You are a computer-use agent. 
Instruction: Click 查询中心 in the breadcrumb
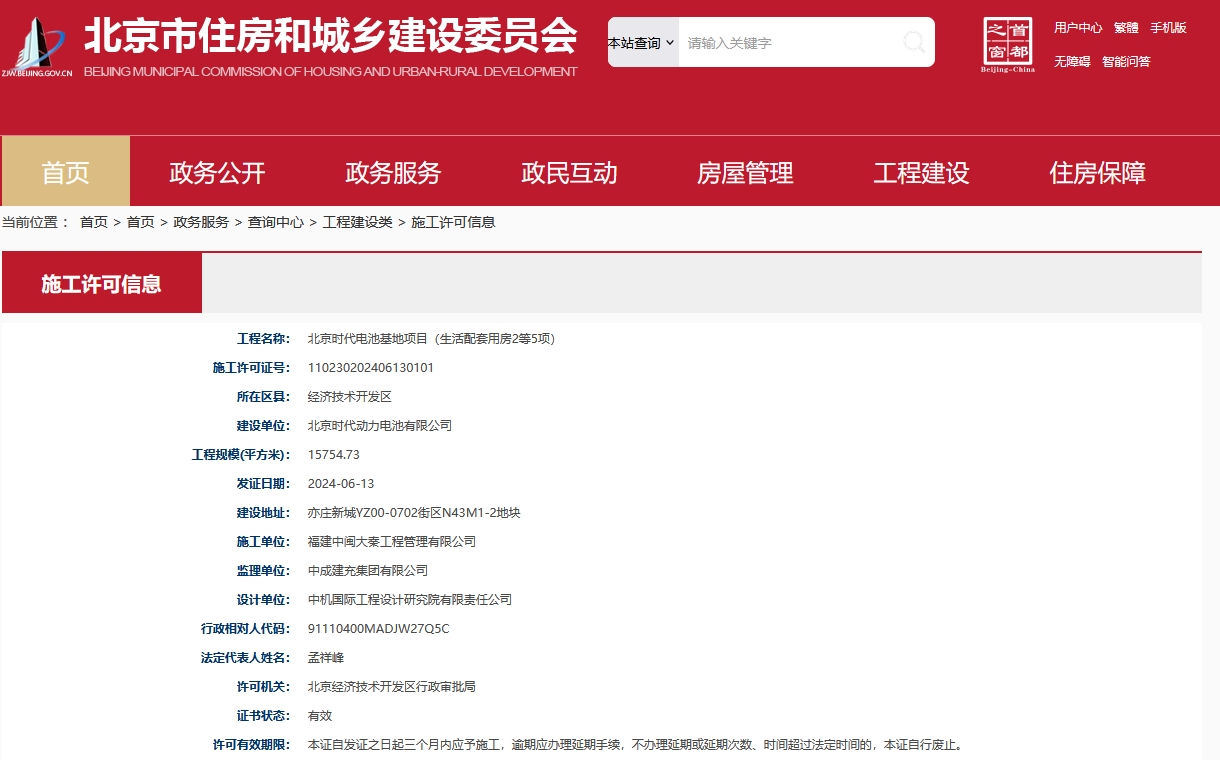pyautogui.click(x=276, y=222)
